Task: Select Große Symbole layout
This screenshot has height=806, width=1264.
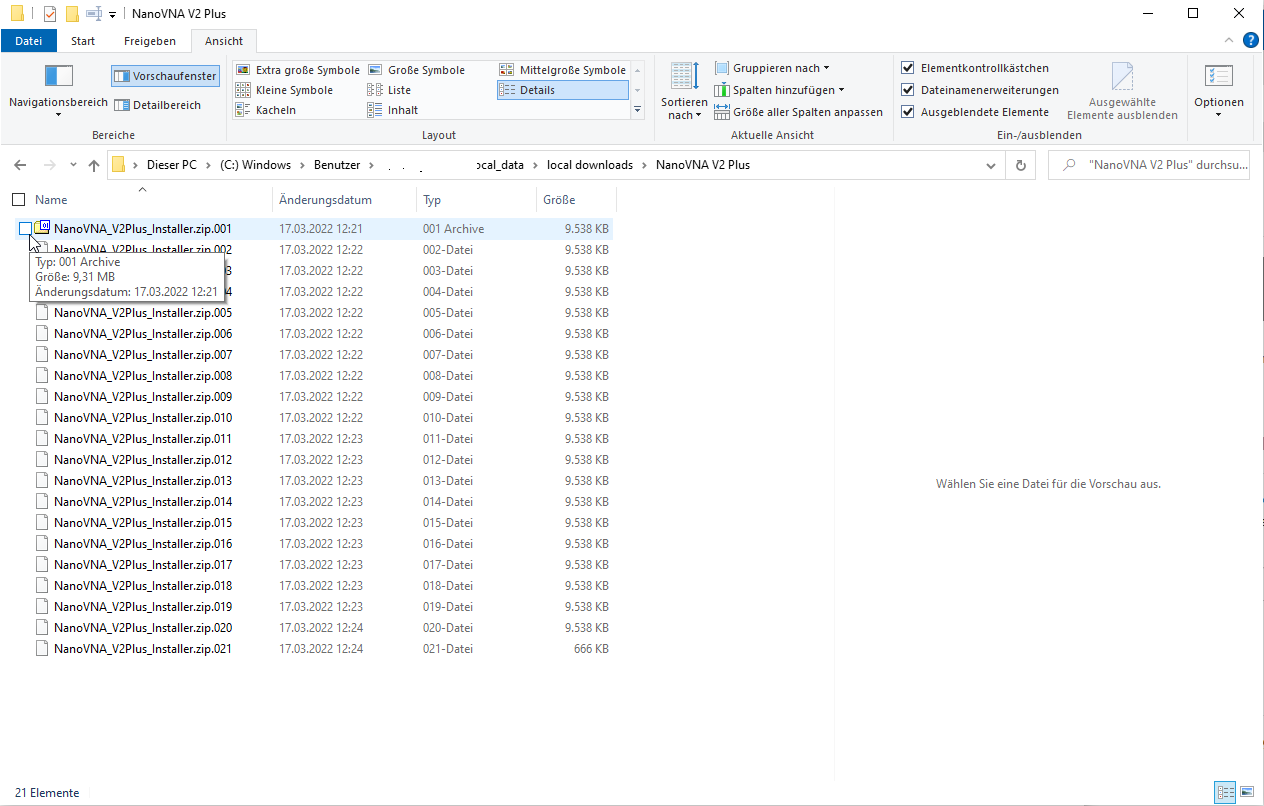Action: pos(416,70)
